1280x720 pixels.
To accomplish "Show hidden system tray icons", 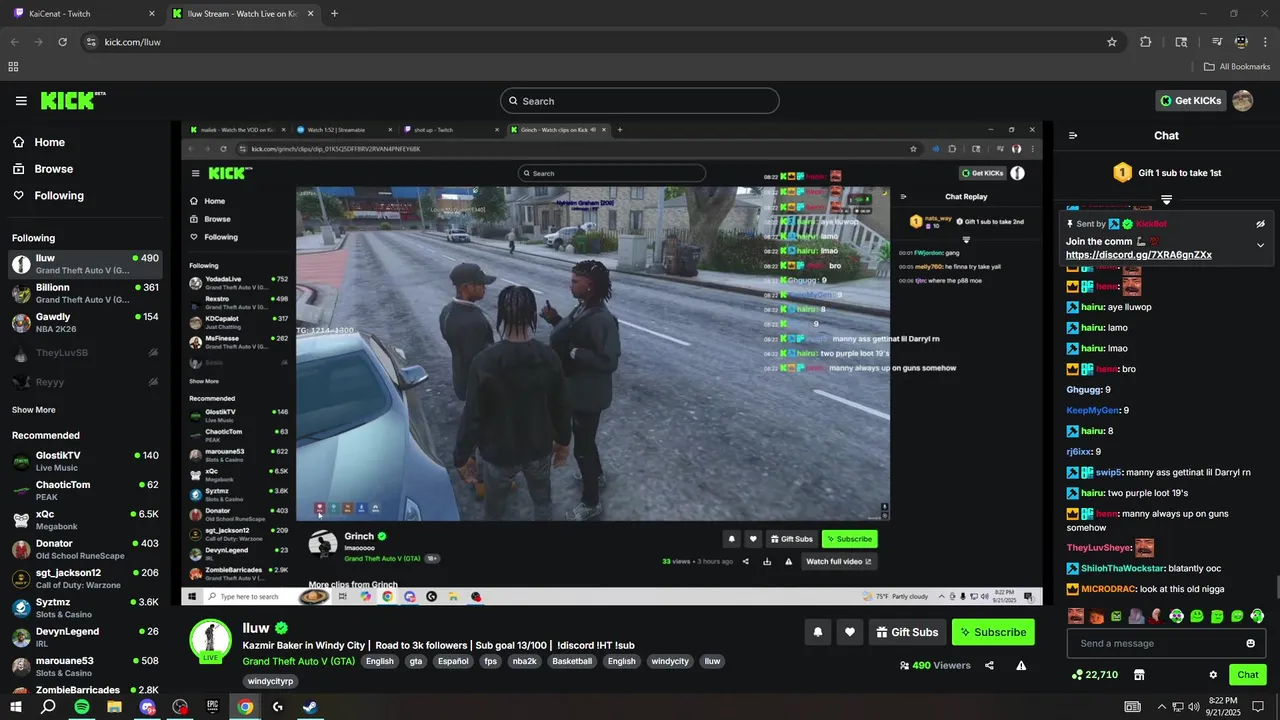I will [1161, 707].
